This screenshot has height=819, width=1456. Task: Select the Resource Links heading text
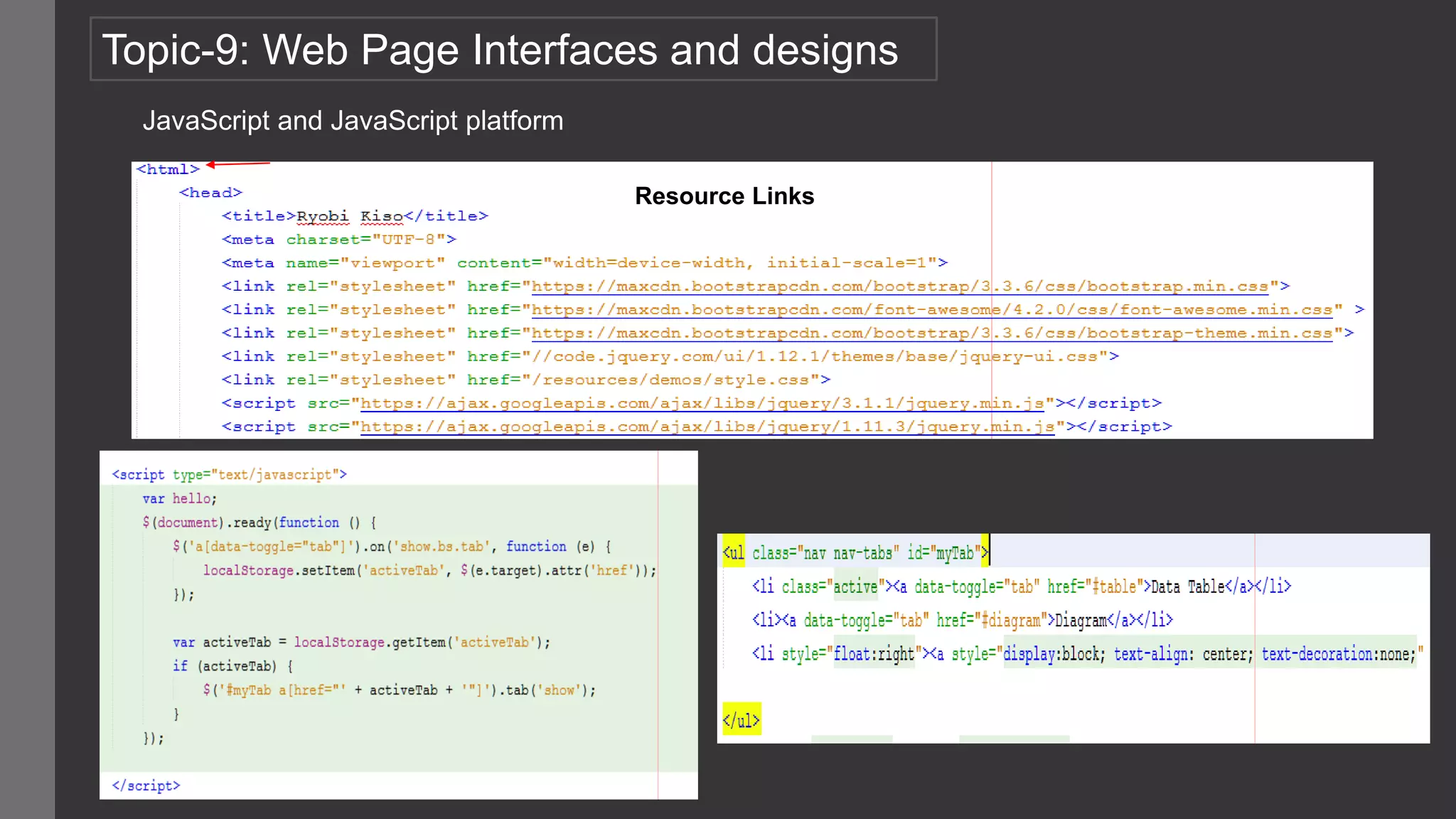pos(724,196)
